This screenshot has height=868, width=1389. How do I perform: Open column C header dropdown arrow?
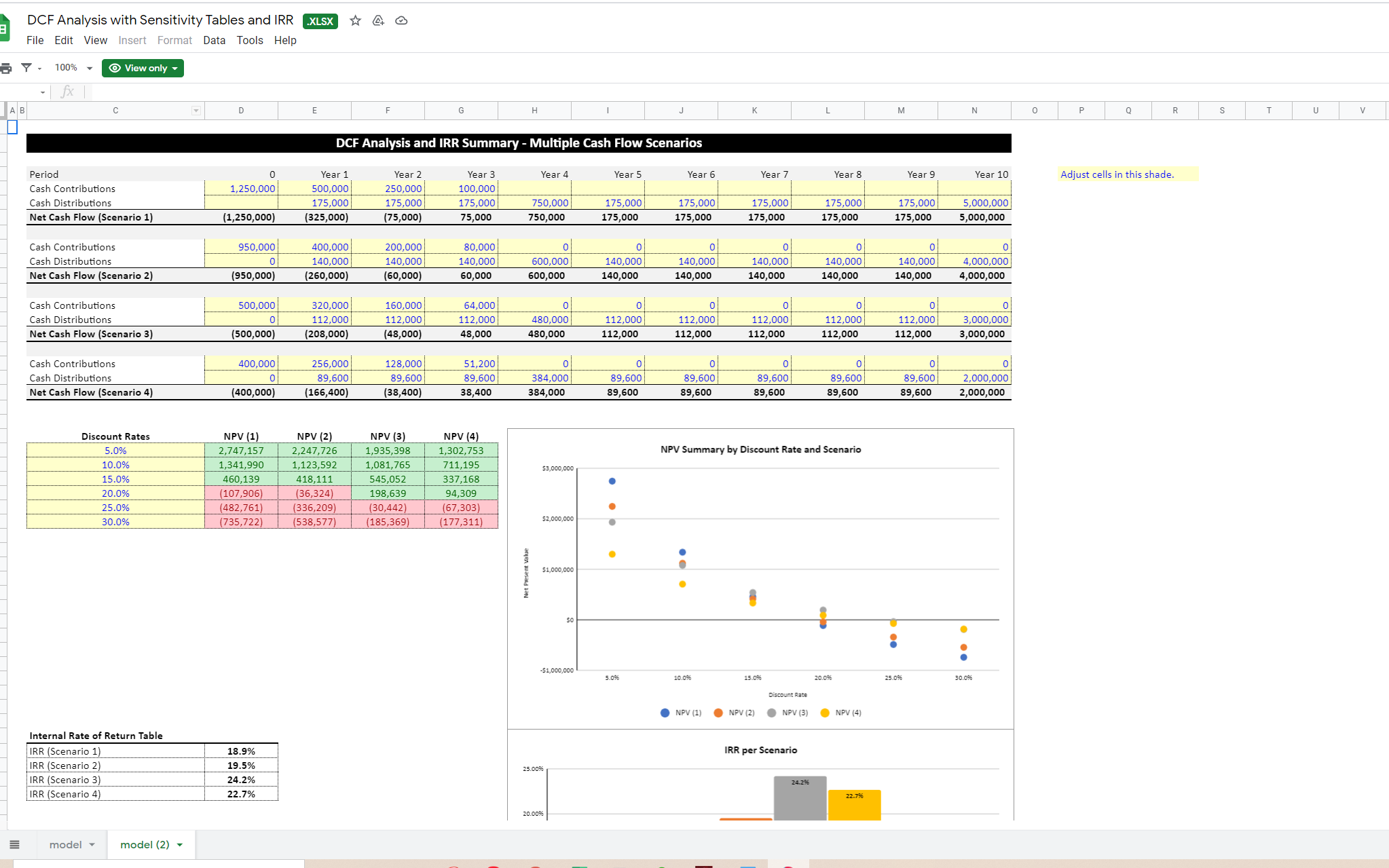coord(196,111)
